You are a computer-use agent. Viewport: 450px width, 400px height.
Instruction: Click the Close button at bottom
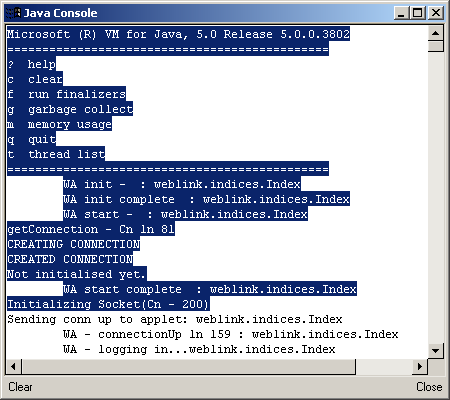pyautogui.click(x=429, y=387)
